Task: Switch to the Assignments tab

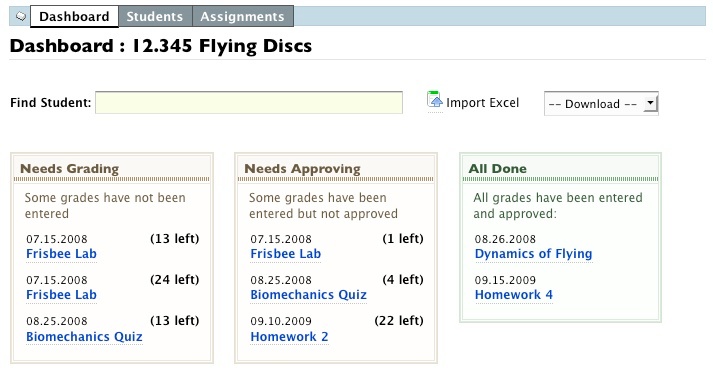Action: tap(243, 16)
